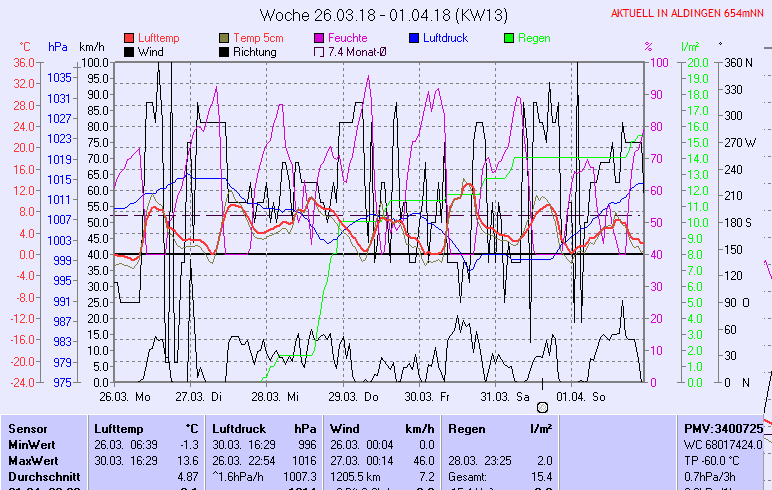
Task: Click the green Regen legend square
Action: coord(510,38)
